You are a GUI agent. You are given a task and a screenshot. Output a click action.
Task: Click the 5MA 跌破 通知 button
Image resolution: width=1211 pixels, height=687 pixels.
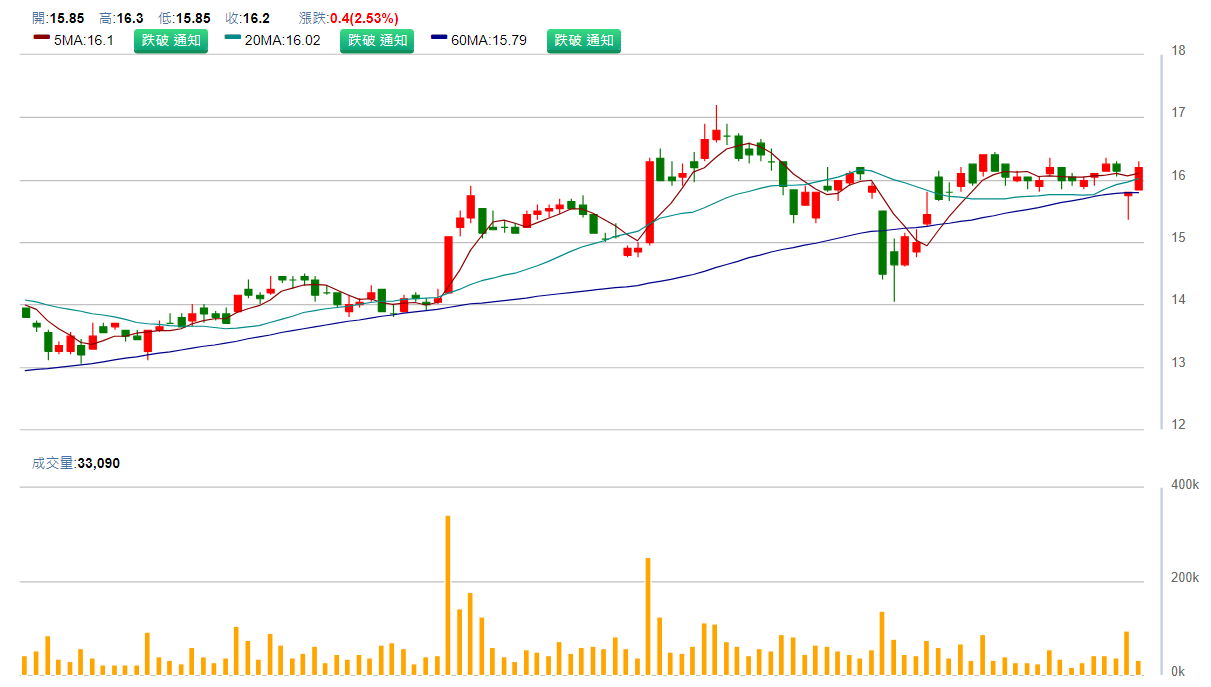click(x=171, y=41)
